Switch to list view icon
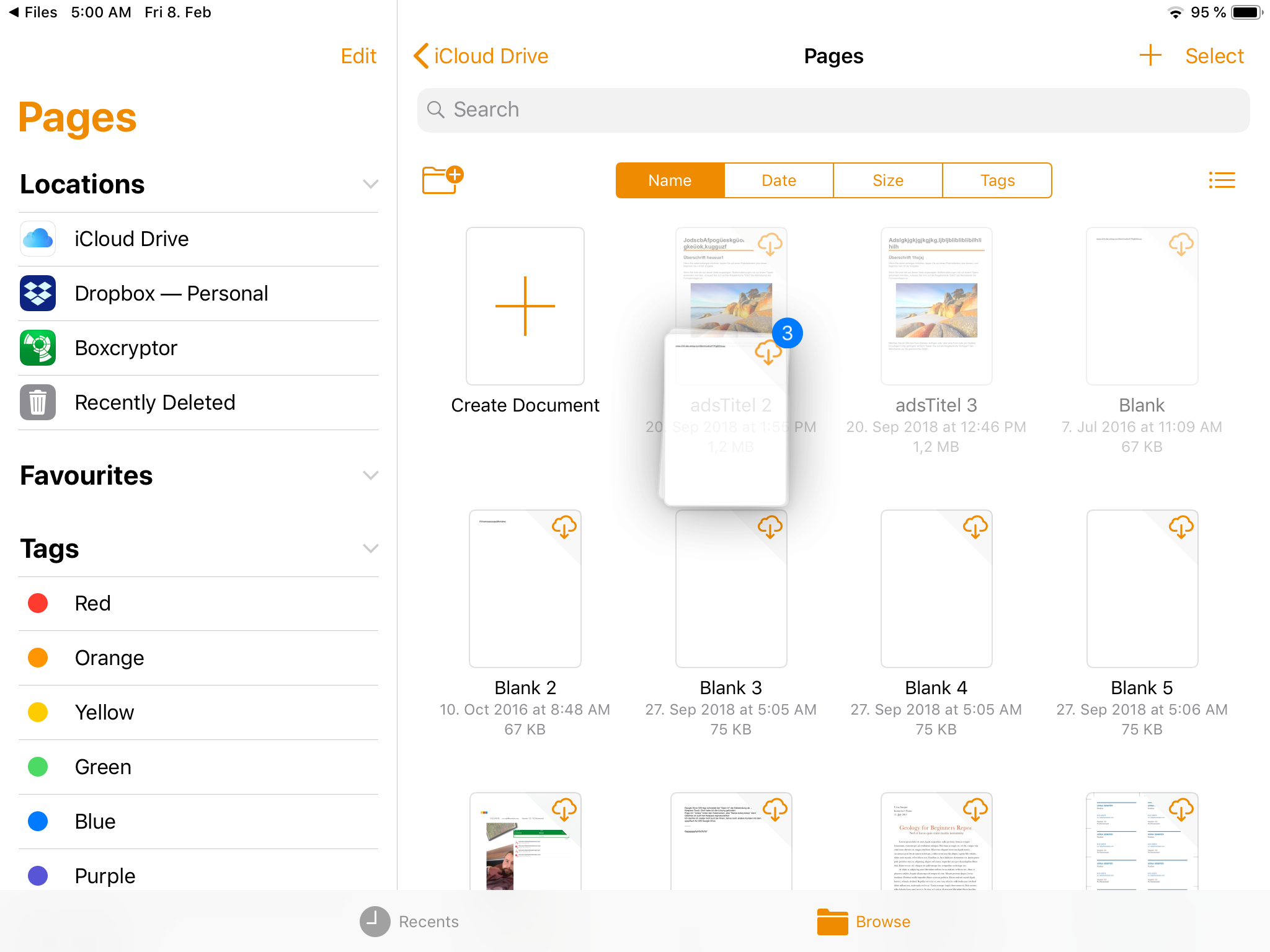The height and width of the screenshot is (952, 1270). tap(1222, 180)
